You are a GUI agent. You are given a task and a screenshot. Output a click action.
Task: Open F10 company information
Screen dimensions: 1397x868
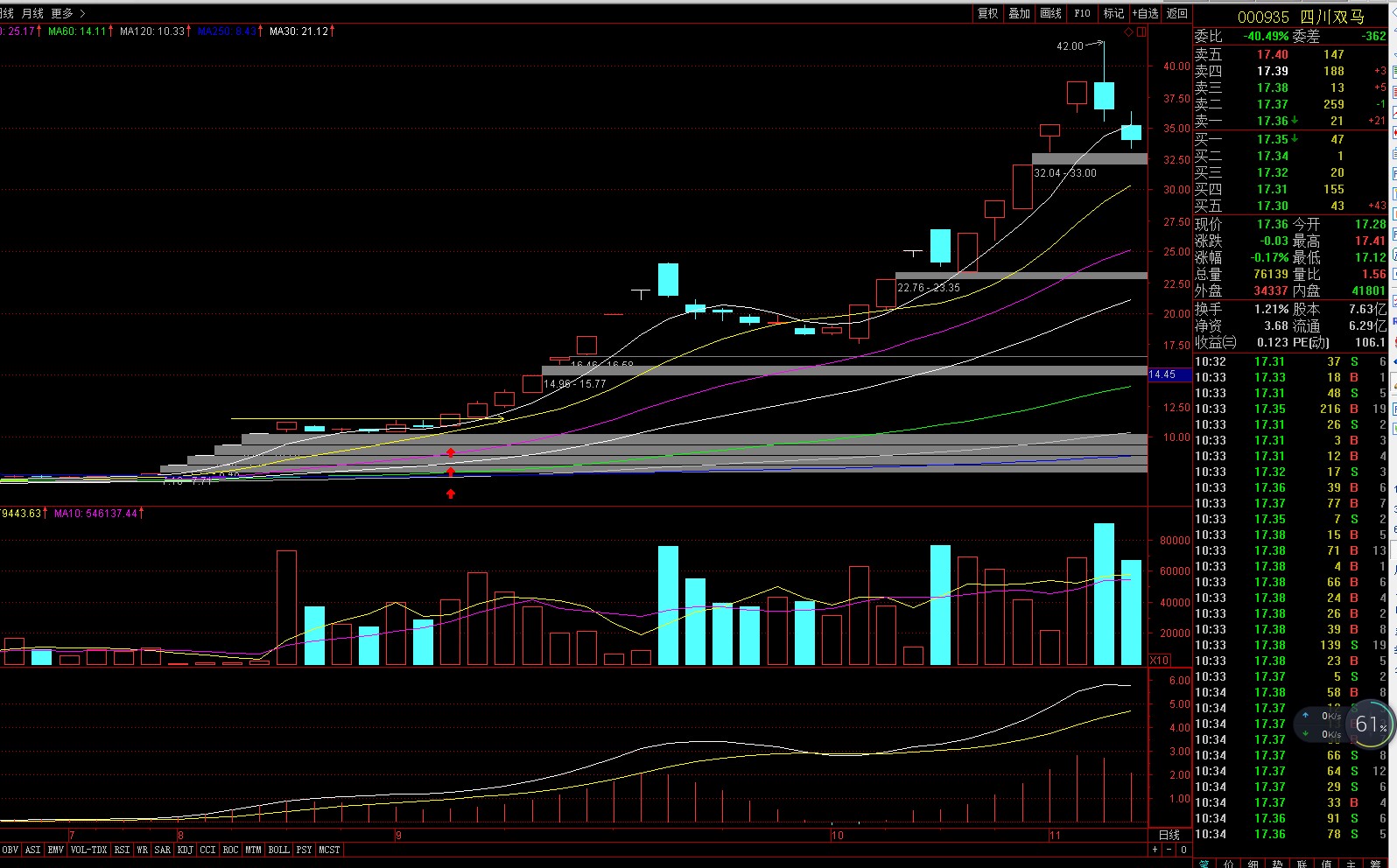(x=1083, y=13)
